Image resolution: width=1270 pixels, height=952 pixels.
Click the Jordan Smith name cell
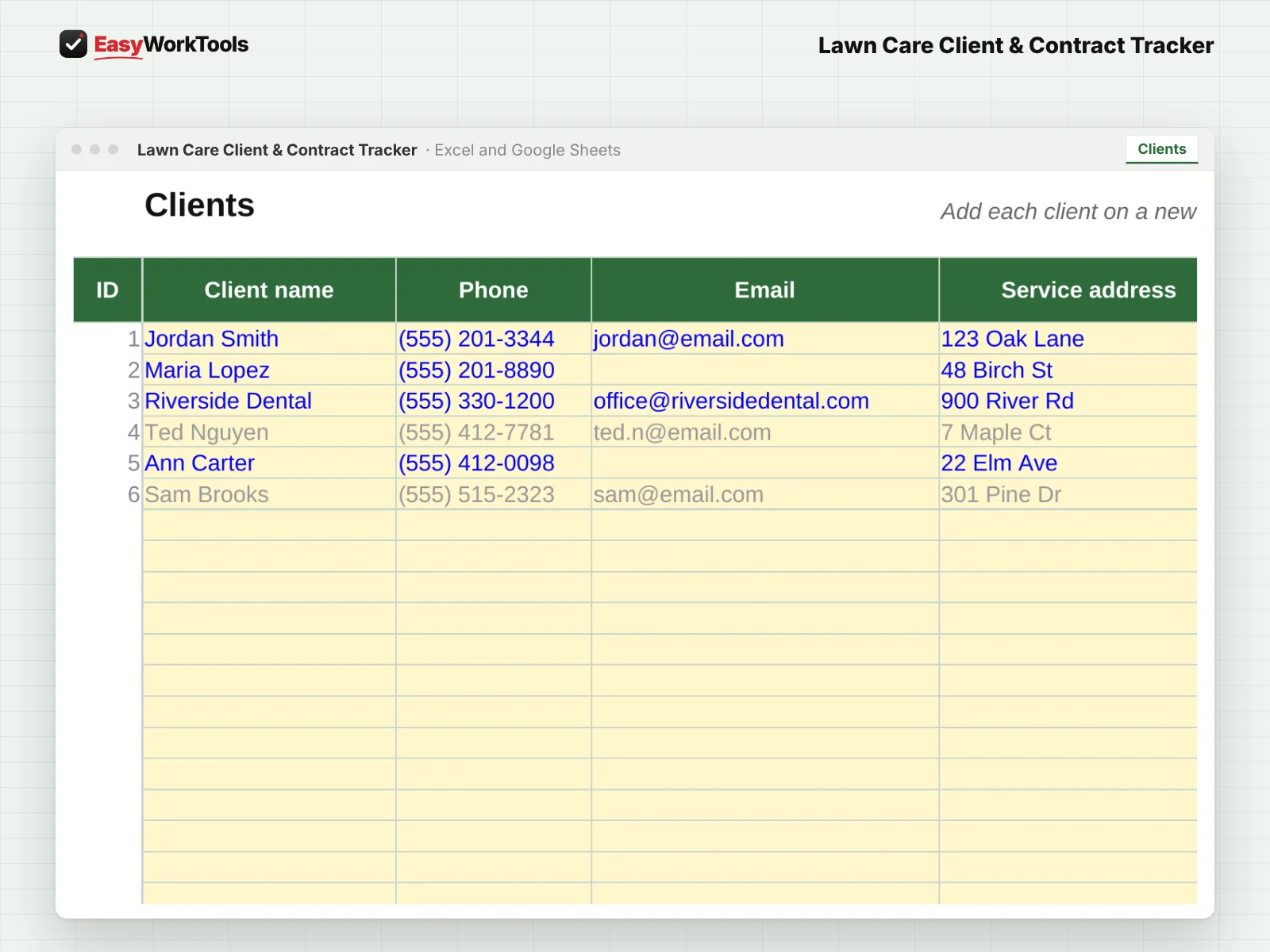(x=269, y=339)
